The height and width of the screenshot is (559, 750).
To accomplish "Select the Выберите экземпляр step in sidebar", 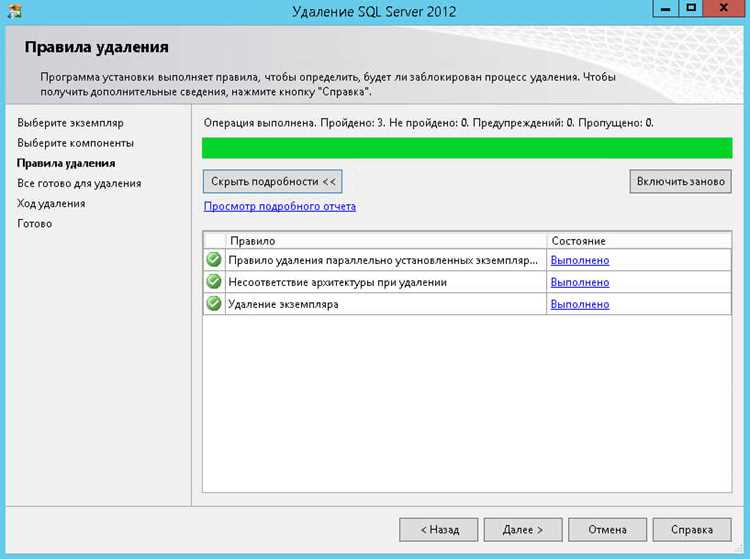I will [70, 123].
